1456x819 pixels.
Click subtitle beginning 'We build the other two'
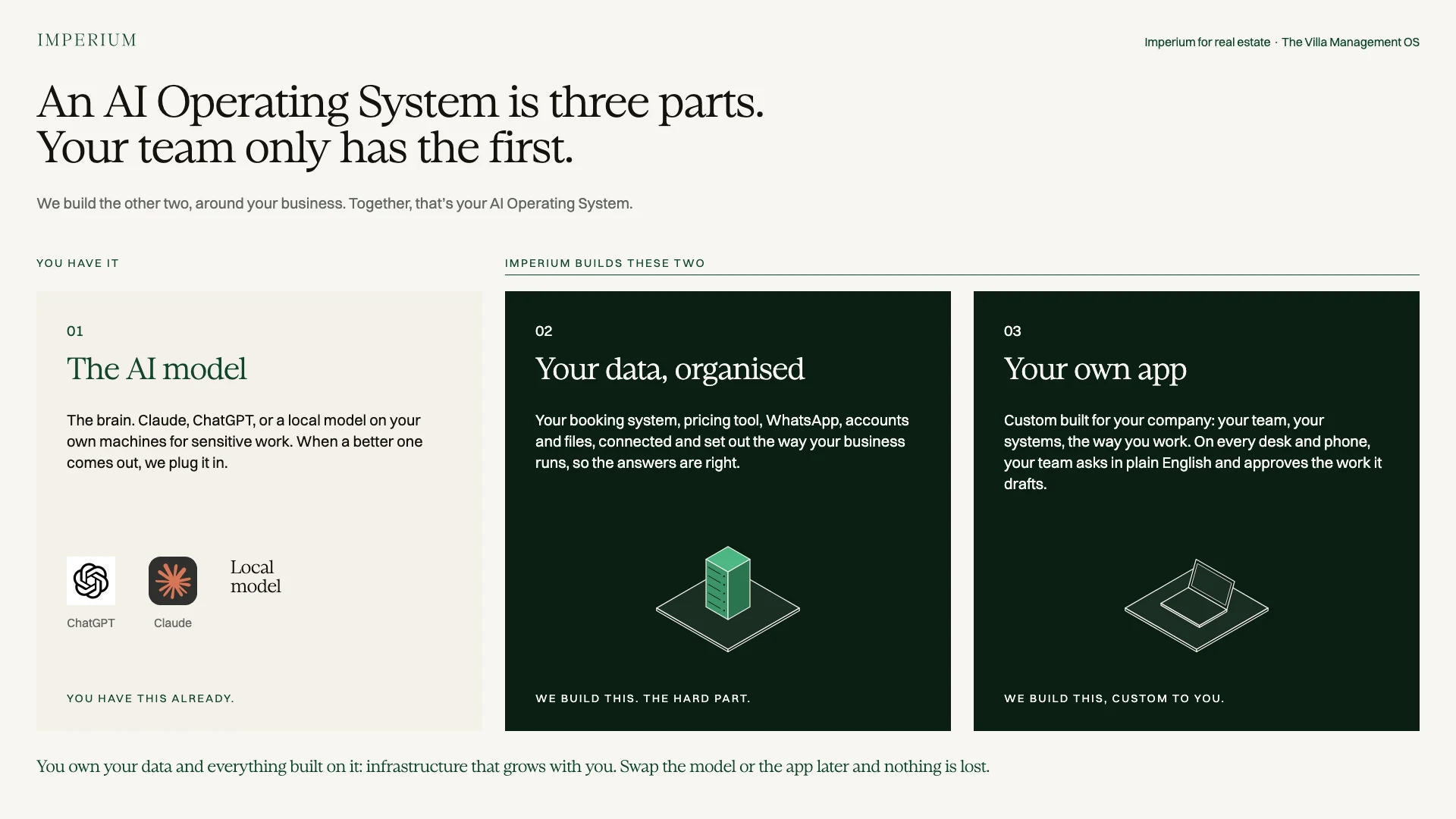[x=334, y=204]
